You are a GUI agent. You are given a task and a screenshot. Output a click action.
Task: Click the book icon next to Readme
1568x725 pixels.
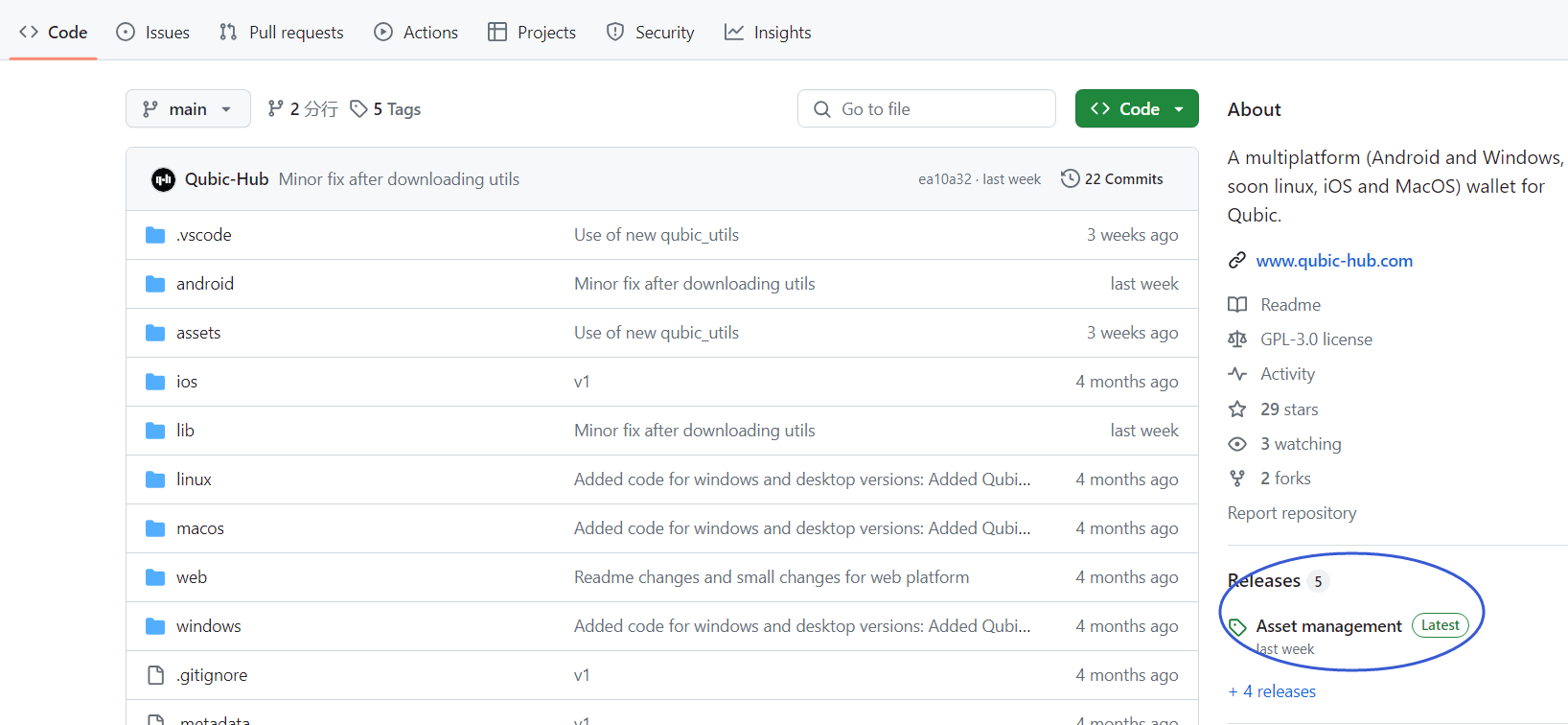coord(1237,305)
